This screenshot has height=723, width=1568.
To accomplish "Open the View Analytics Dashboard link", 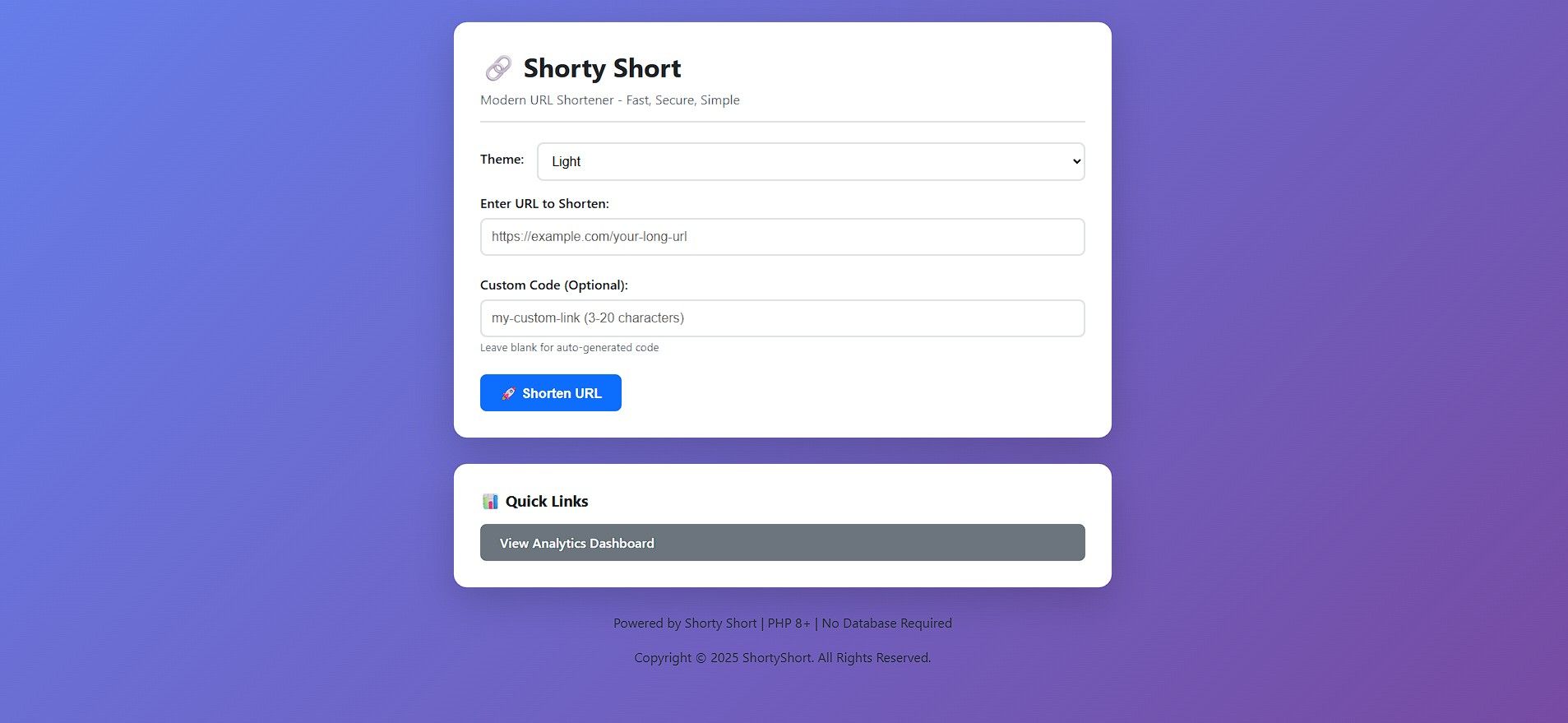I will coord(782,543).
